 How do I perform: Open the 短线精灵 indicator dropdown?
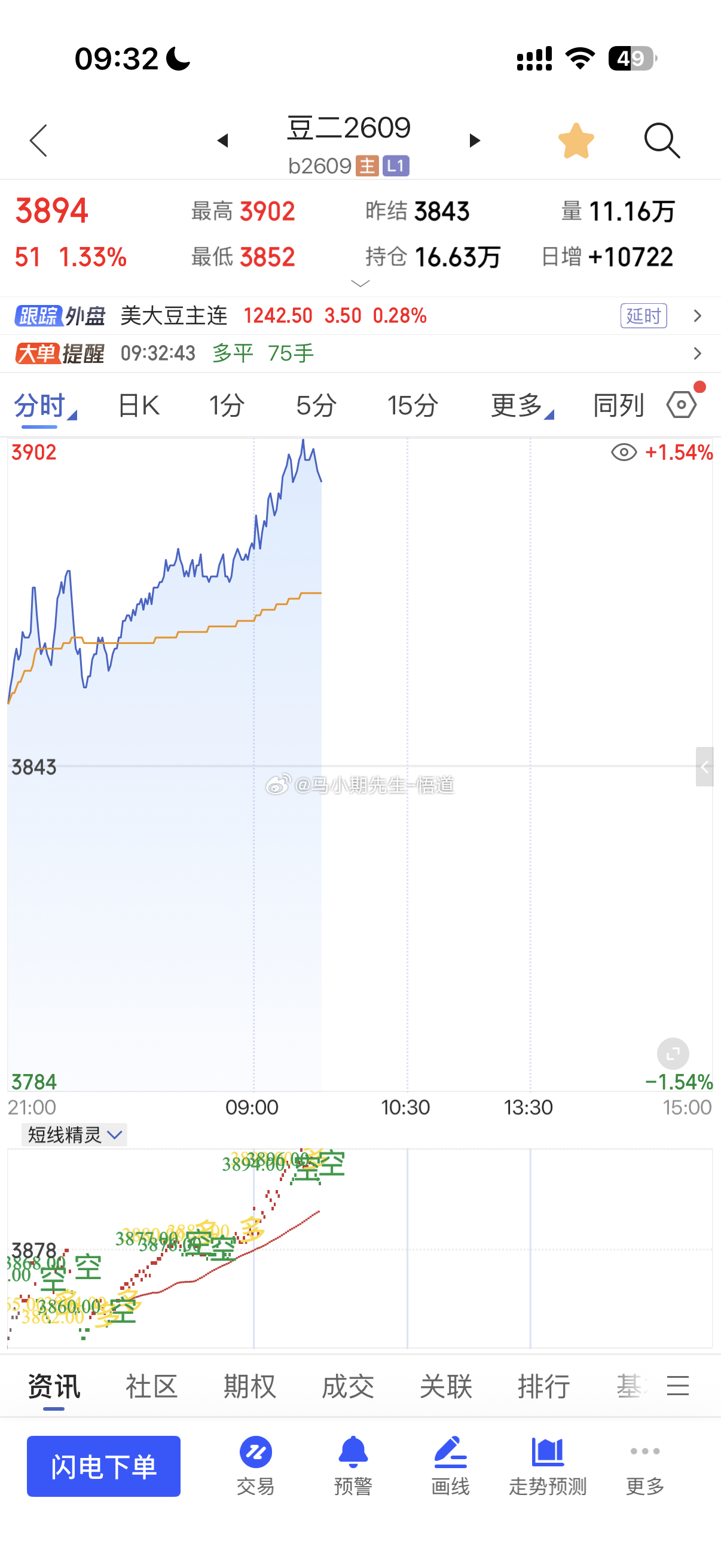pos(74,1134)
